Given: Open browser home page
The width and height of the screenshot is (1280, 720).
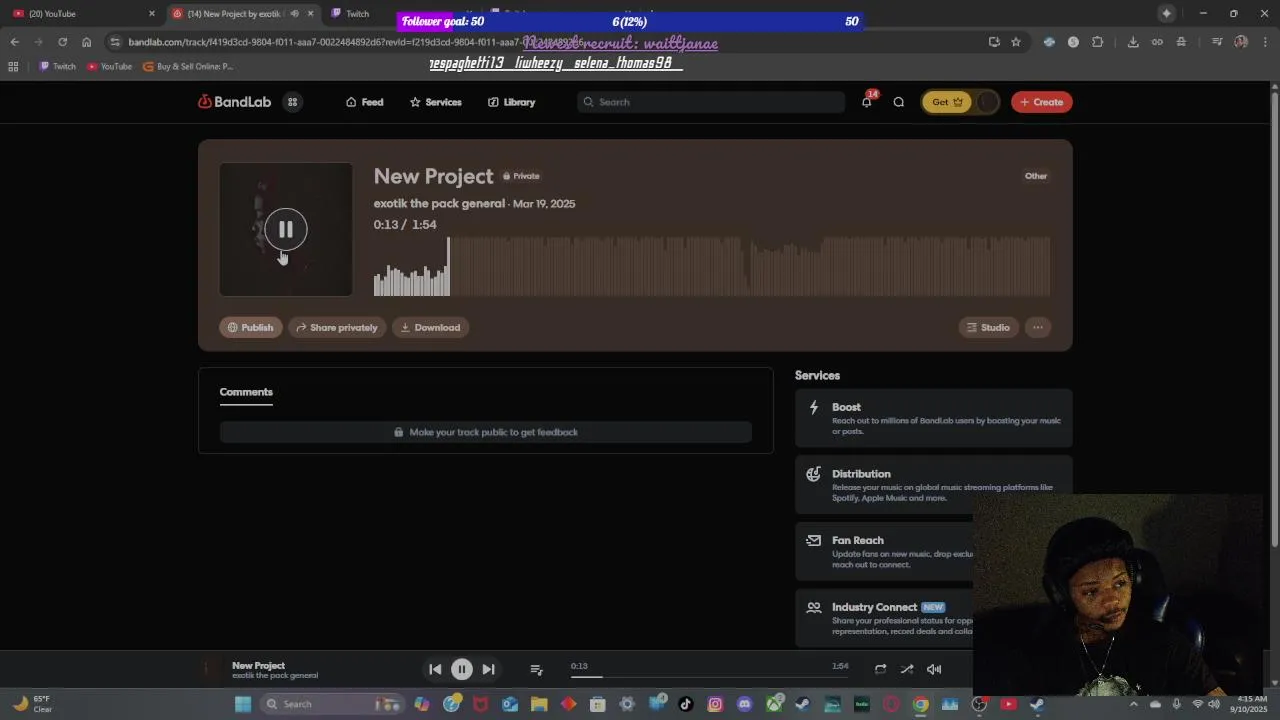Looking at the screenshot, I should [x=86, y=42].
